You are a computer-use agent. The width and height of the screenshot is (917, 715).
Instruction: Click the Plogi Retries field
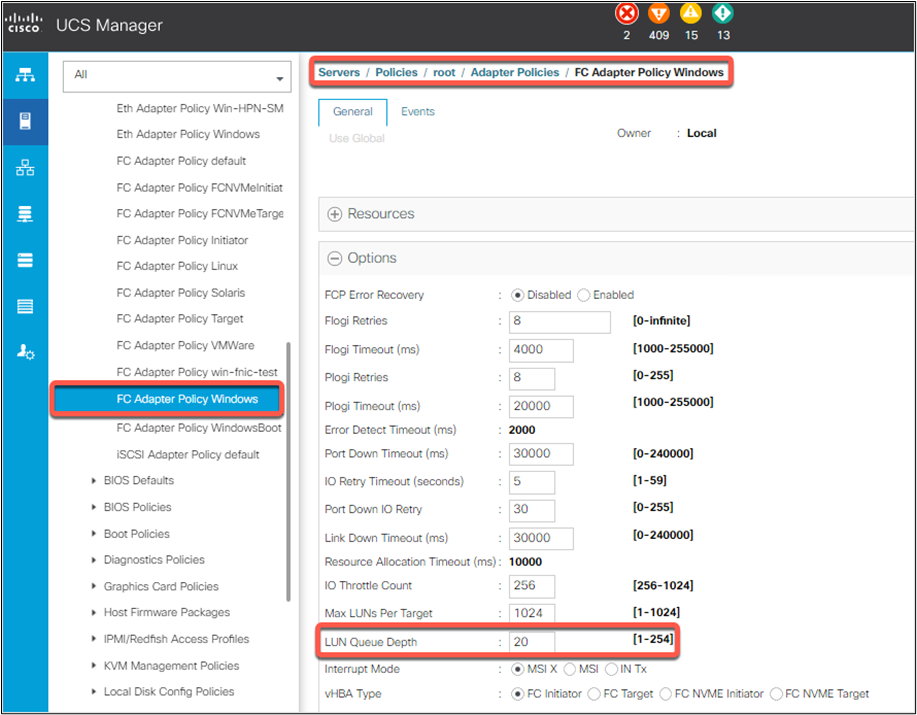coord(532,378)
